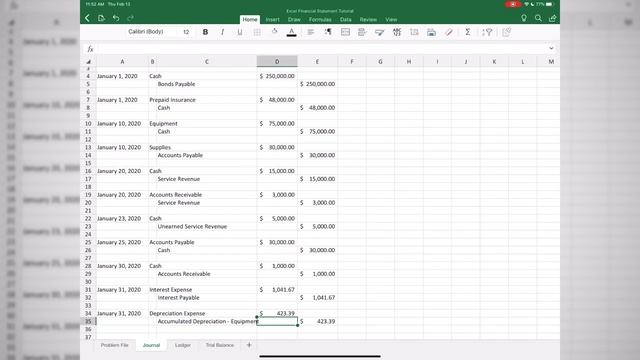The width and height of the screenshot is (640, 360).
Task: Click the 'Interest Payable' cell
Action: point(178,298)
